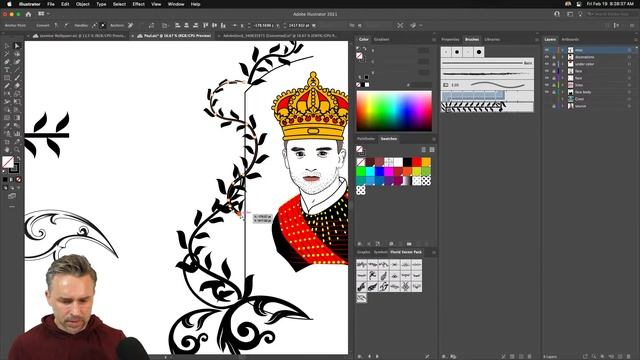Hide the decorations layer

[x=547, y=57]
